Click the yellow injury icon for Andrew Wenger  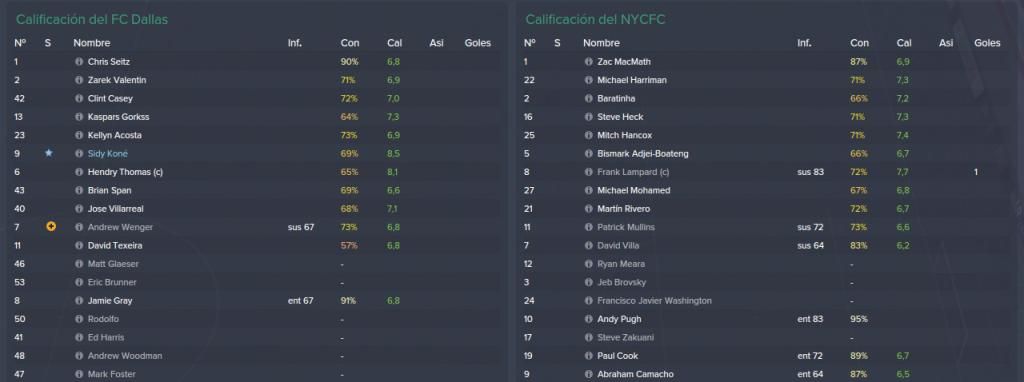pyautogui.click(x=50, y=227)
